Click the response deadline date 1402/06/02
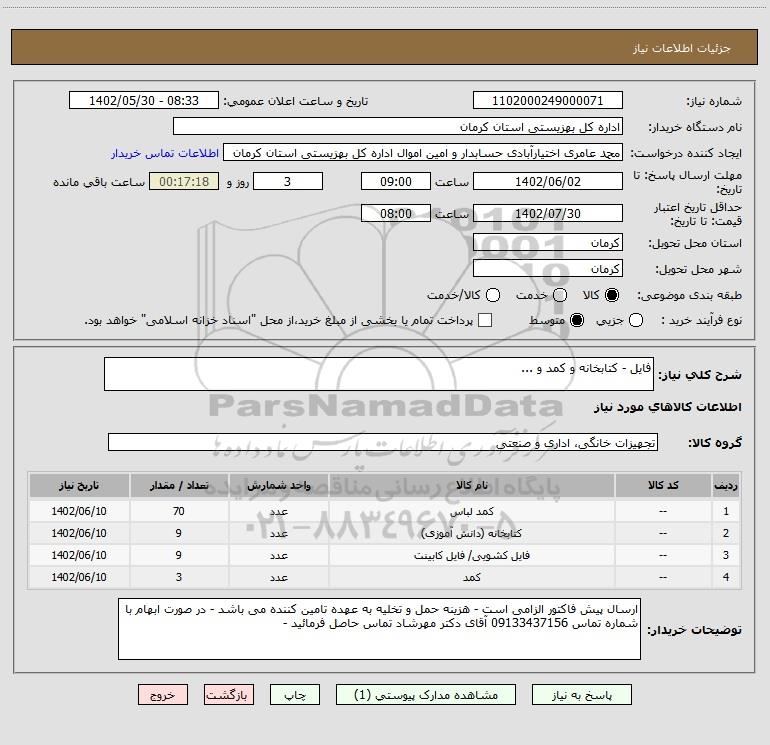Viewport: 770px width, 745px height. pyautogui.click(x=548, y=181)
